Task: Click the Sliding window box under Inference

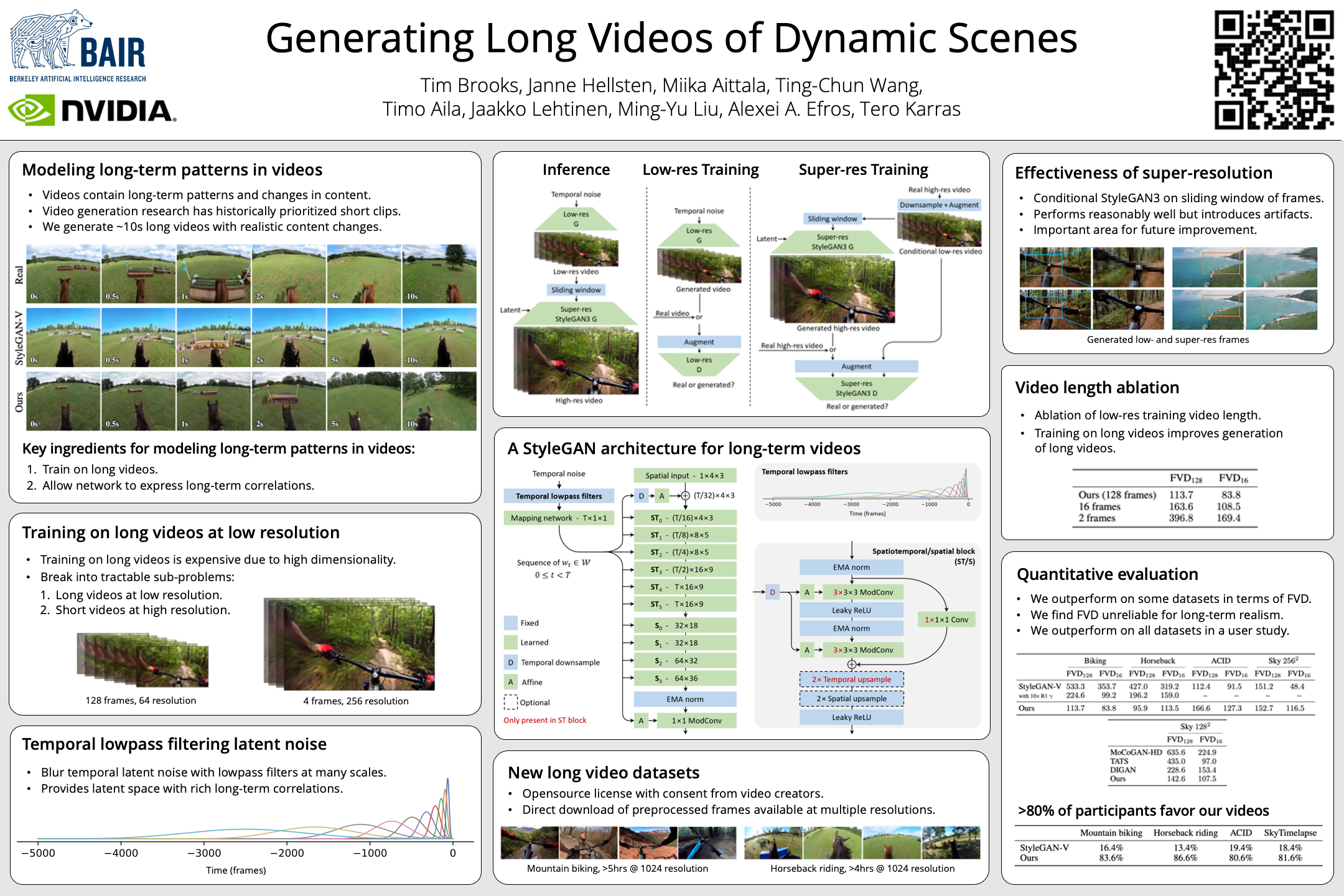Action: click(576, 290)
